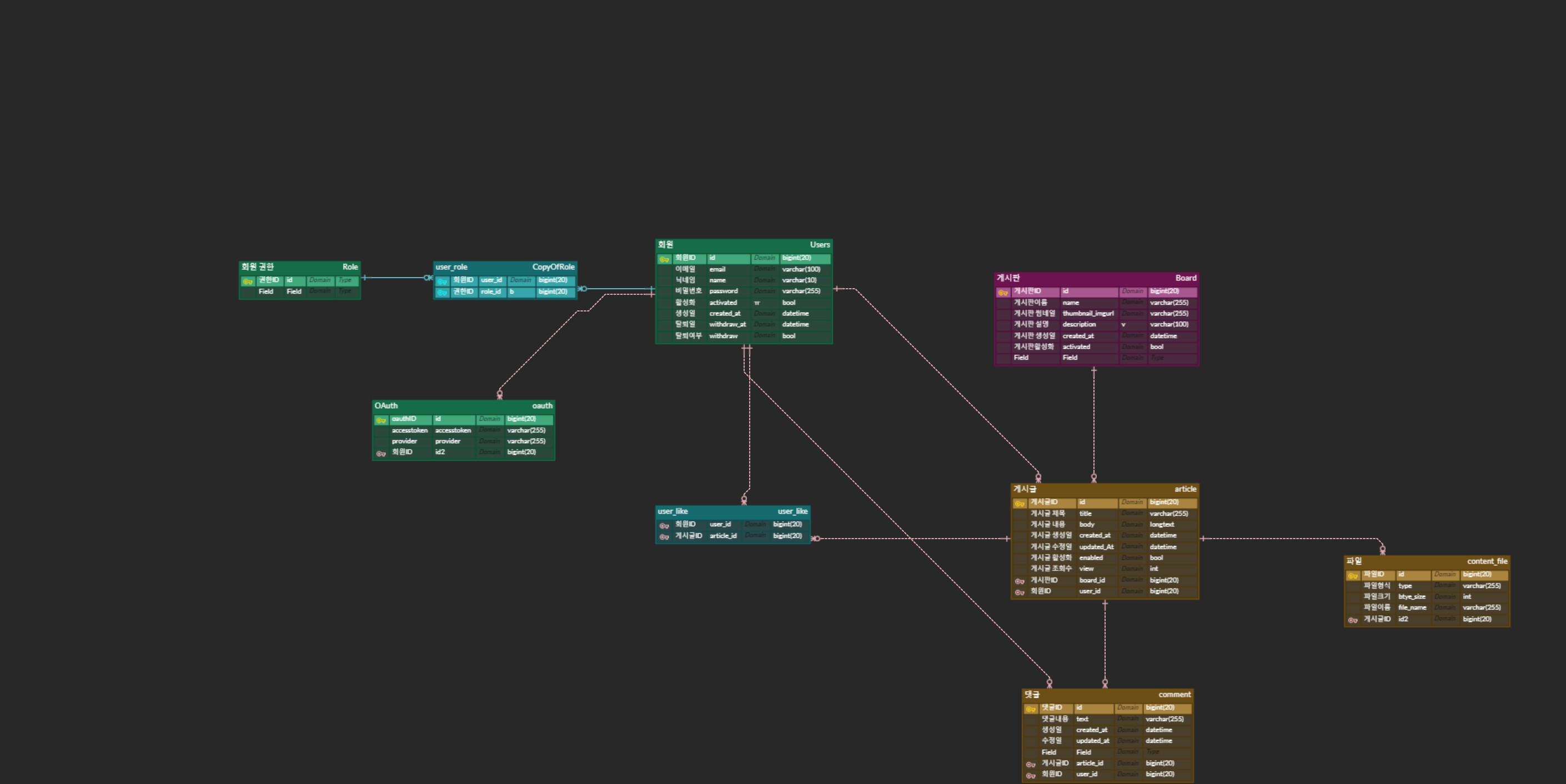Screen dimensions: 1566x784
Task: Click the user_id key icon in user_role table
Action: pos(442,282)
